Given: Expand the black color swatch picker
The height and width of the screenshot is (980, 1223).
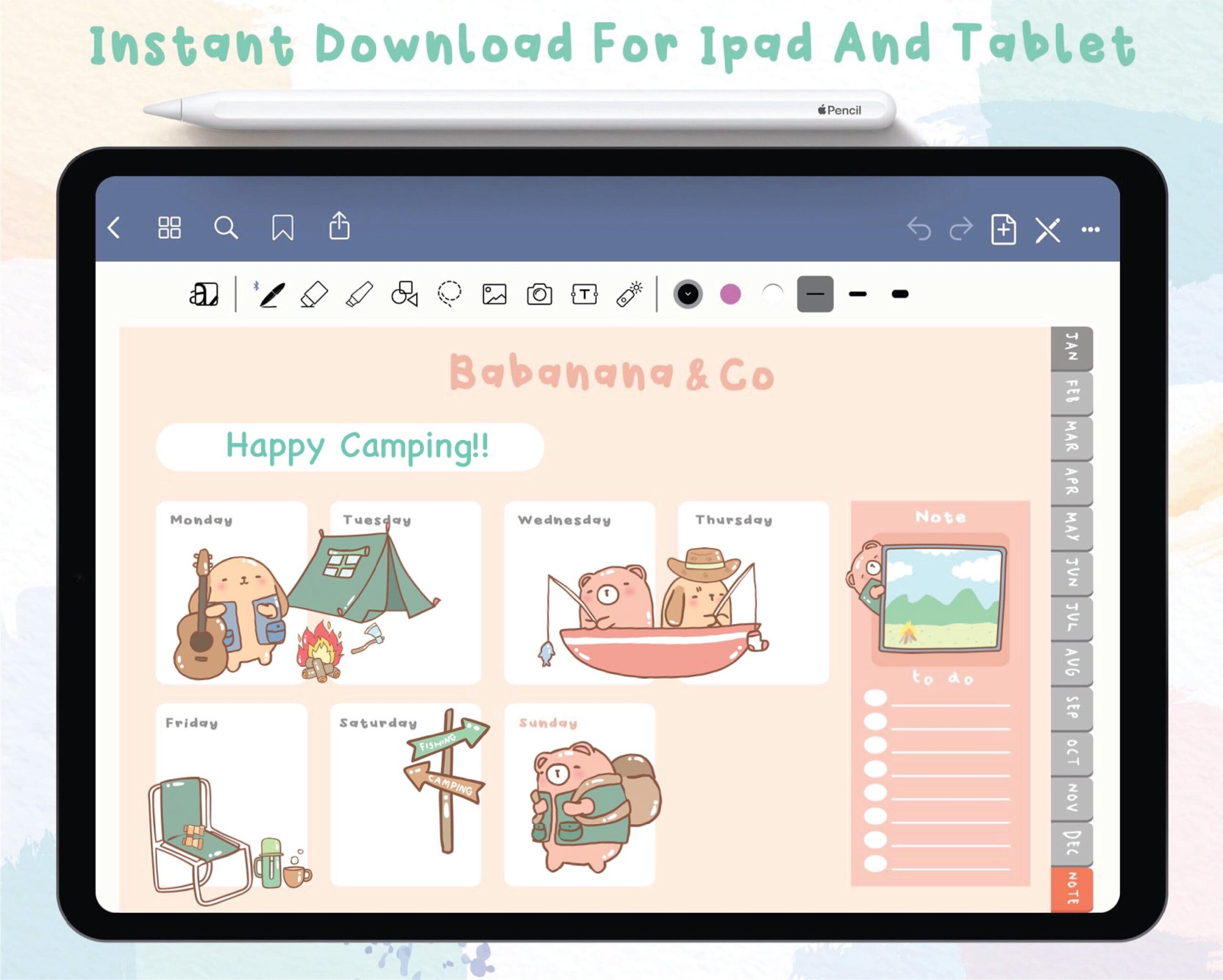Looking at the screenshot, I should [x=688, y=294].
